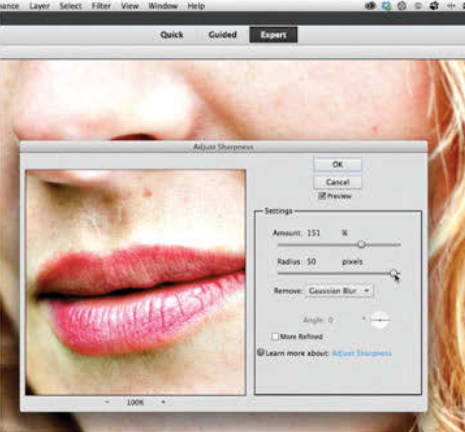Open the Filter menu
465x432 pixels.
tap(101, 6)
